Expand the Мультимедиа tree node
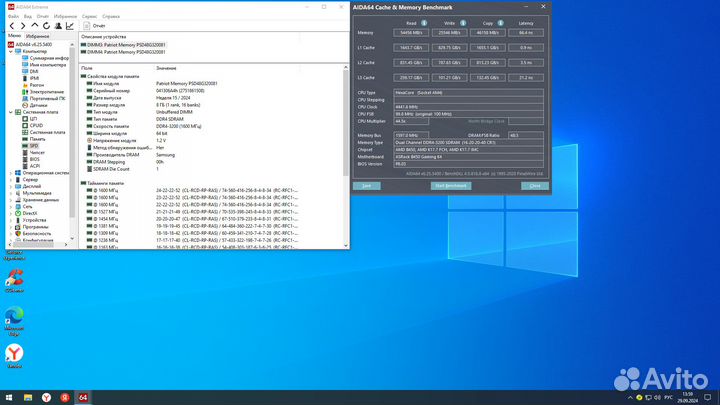Viewport: 720px width, 405px height. tap(11, 193)
